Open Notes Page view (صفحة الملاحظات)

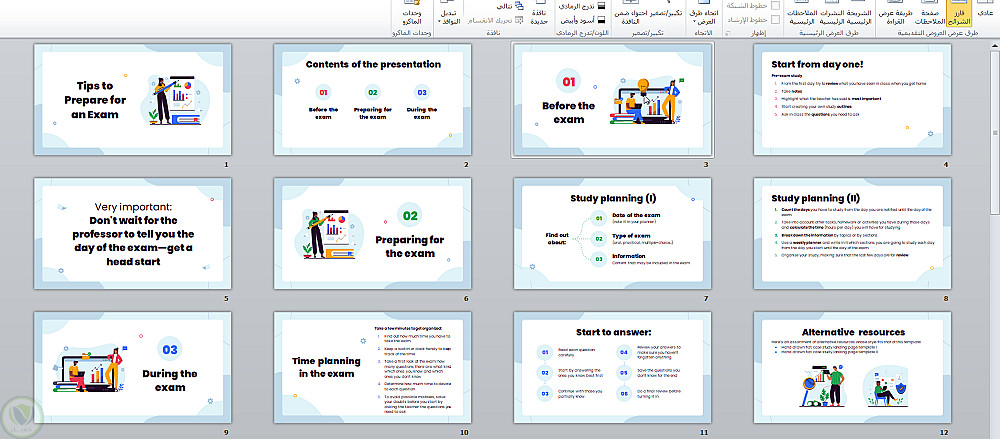pyautogui.click(x=932, y=13)
